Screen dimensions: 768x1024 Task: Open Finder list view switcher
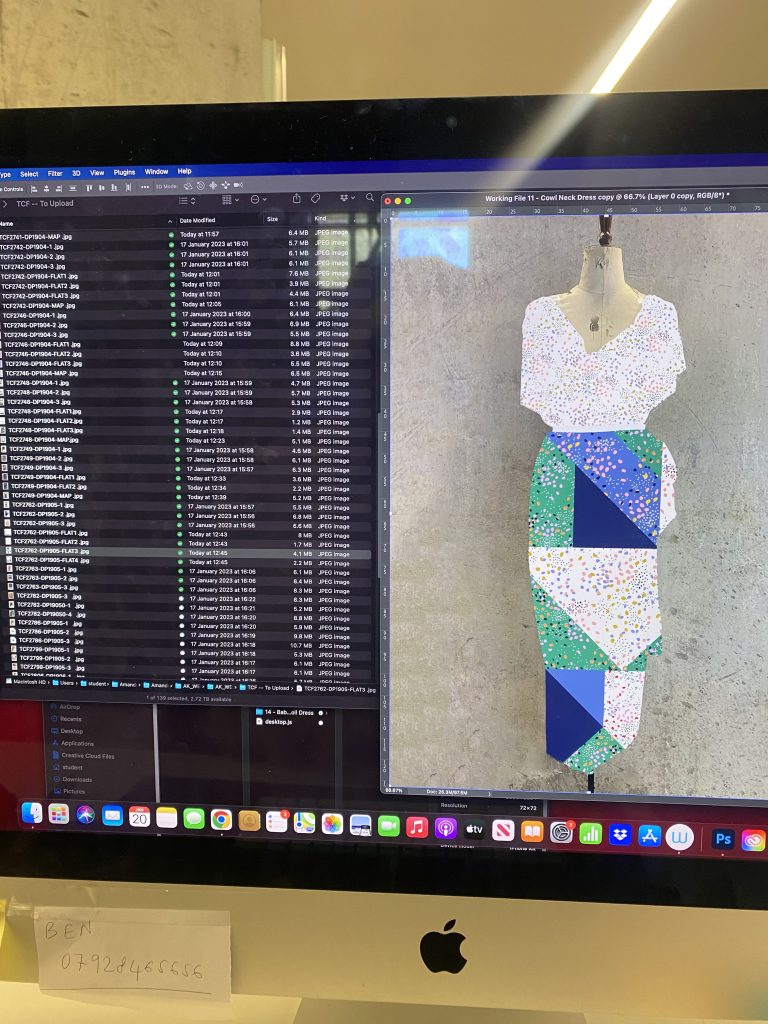187,200
